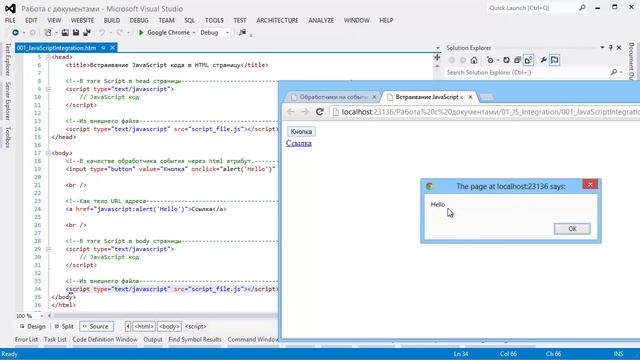
Task: Click Pending Changes Filter icon in Solution Explorer
Action: [489, 60]
